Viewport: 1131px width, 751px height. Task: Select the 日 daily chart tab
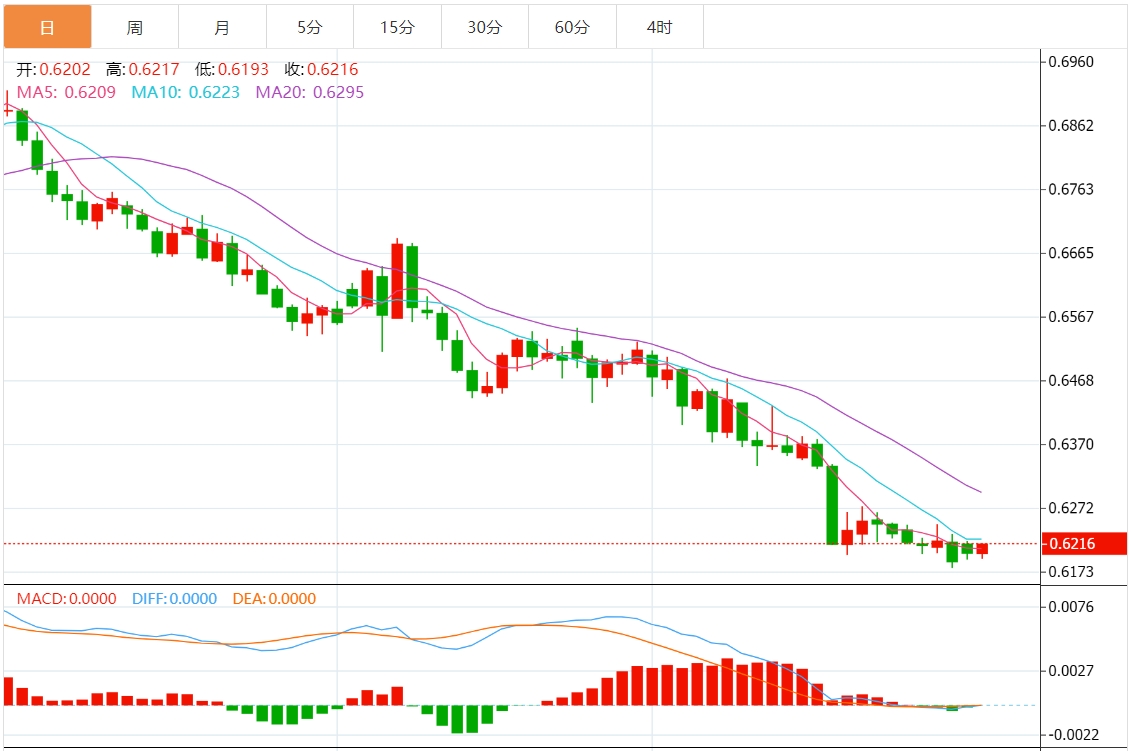click(x=48, y=27)
